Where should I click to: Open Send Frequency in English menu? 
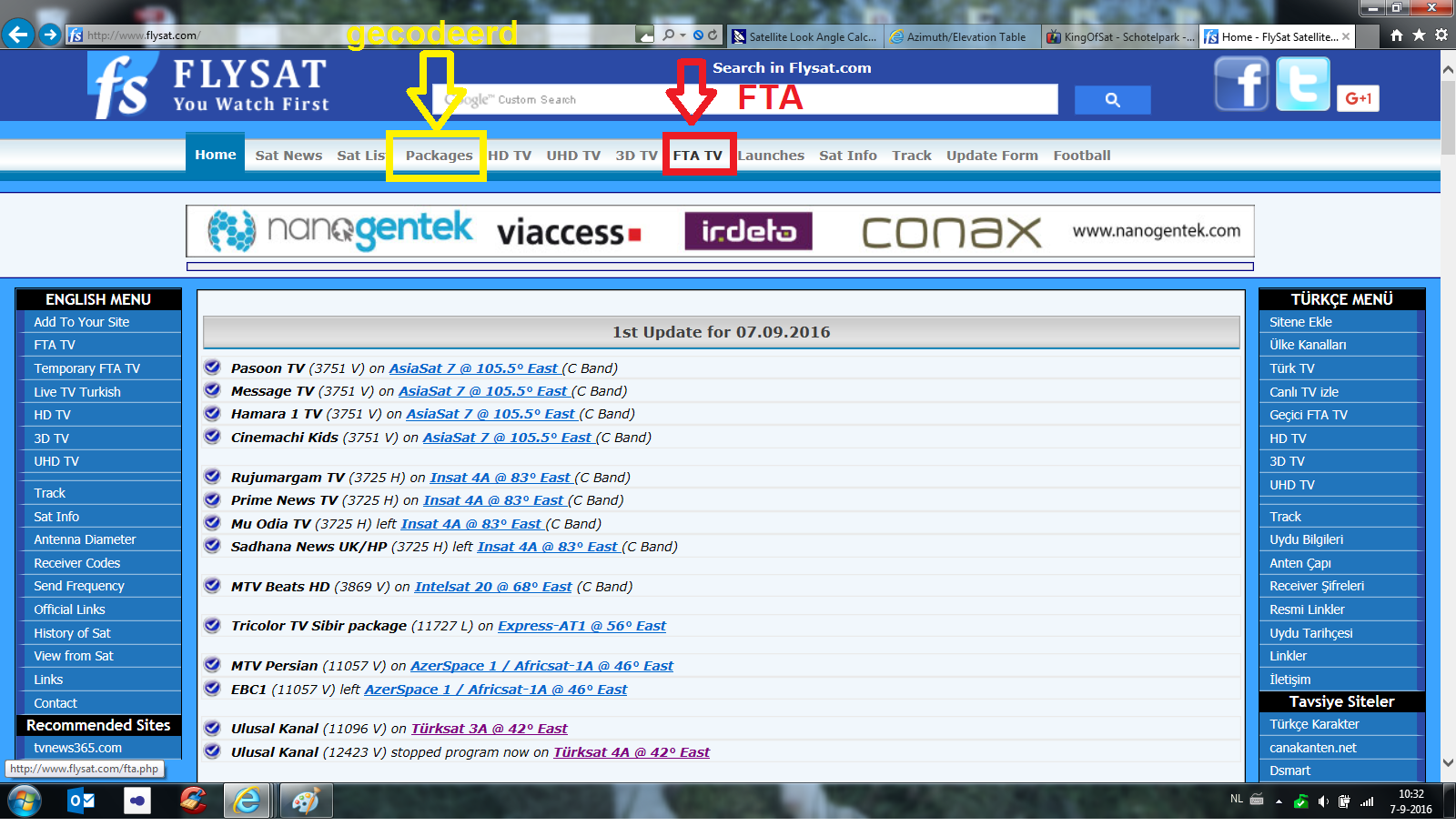point(79,586)
